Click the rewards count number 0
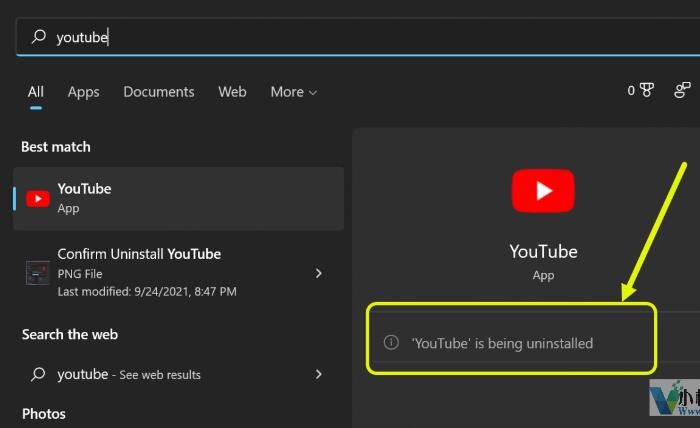 631,91
